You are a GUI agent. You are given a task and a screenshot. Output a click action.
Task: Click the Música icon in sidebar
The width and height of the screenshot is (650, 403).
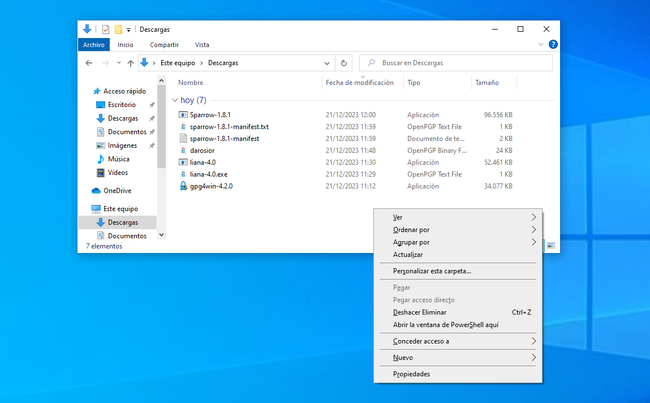[100, 158]
